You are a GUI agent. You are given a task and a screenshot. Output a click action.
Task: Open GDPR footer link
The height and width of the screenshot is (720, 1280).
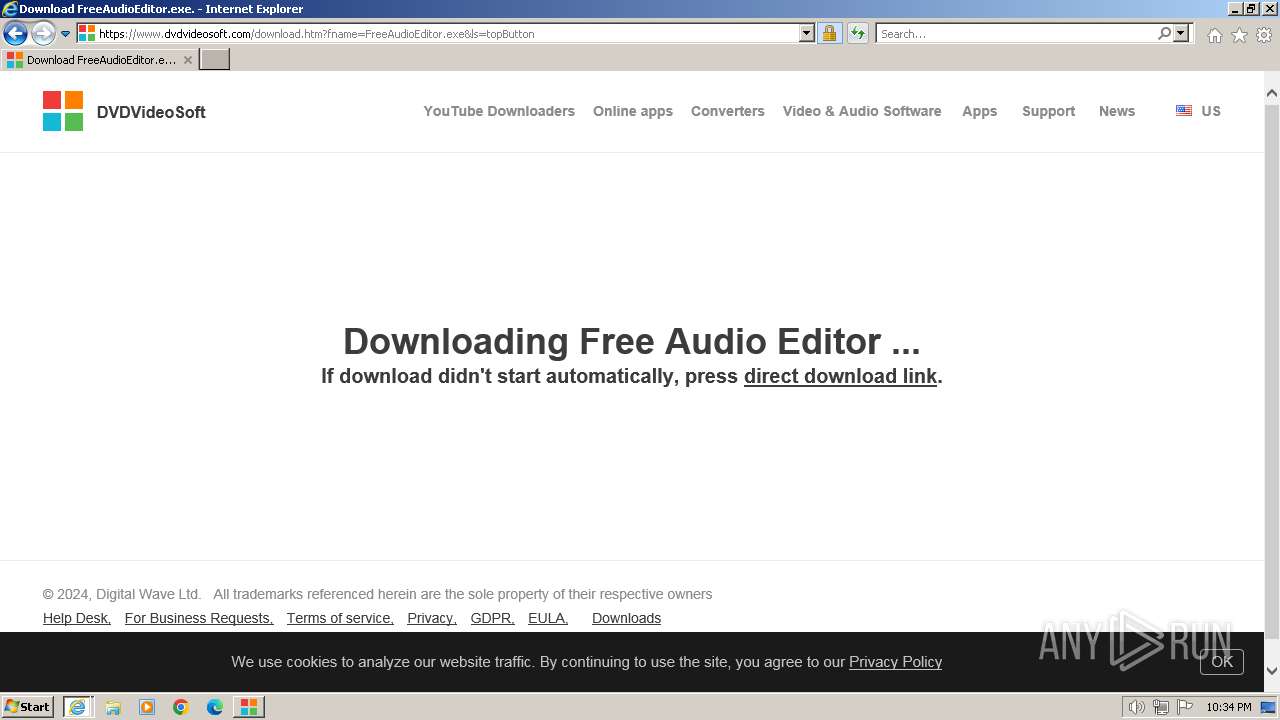(493, 618)
